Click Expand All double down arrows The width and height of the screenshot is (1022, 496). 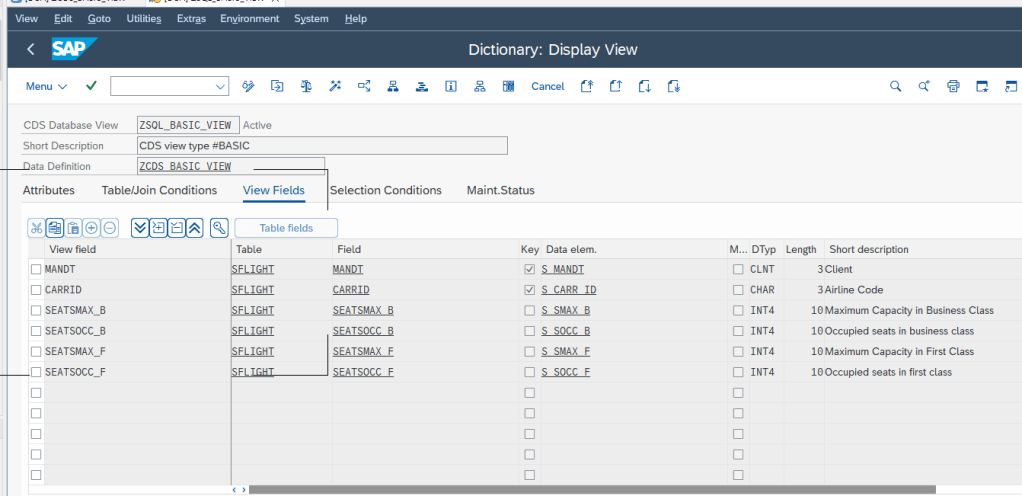140,228
